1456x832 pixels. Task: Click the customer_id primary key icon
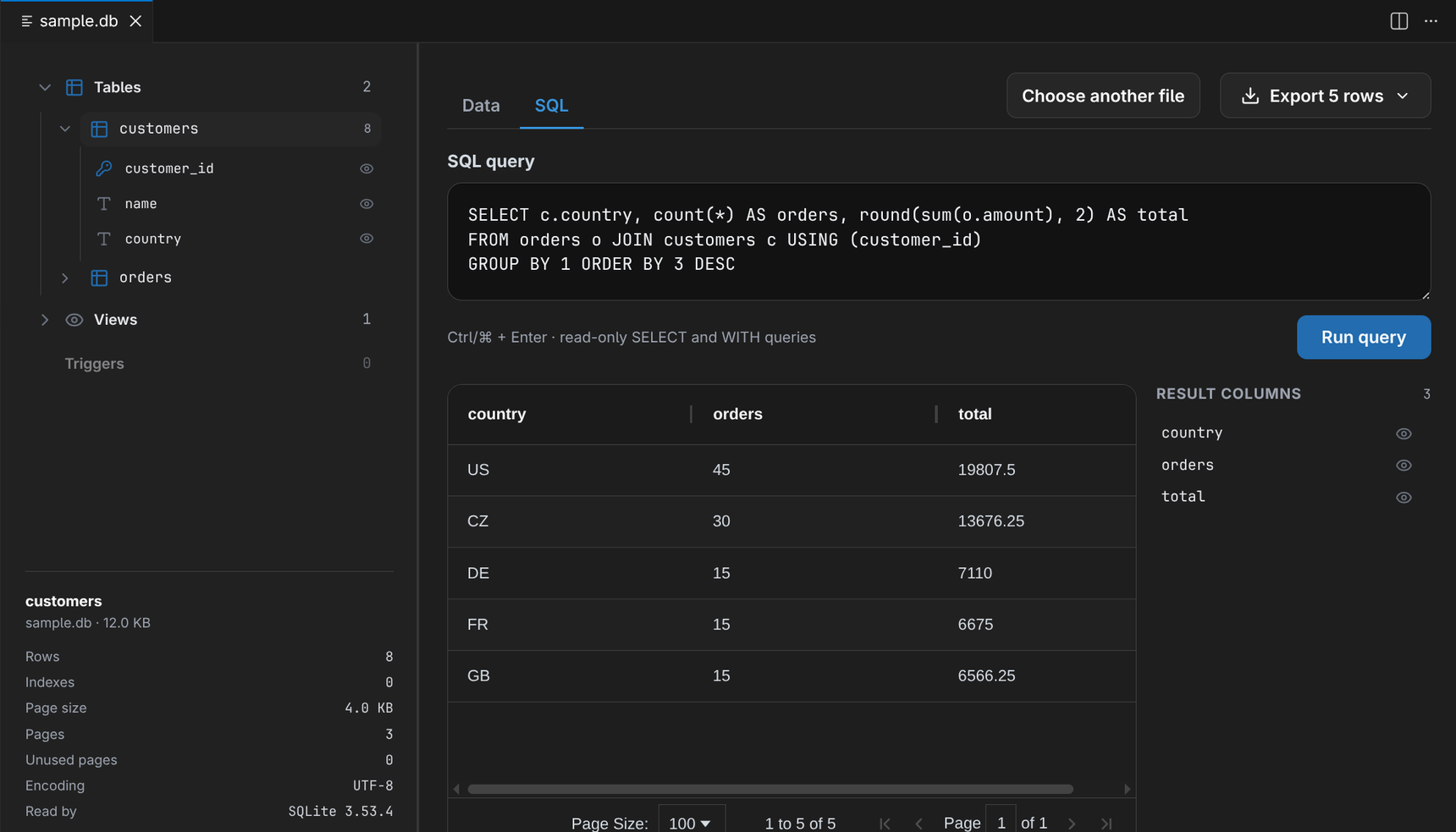103,168
